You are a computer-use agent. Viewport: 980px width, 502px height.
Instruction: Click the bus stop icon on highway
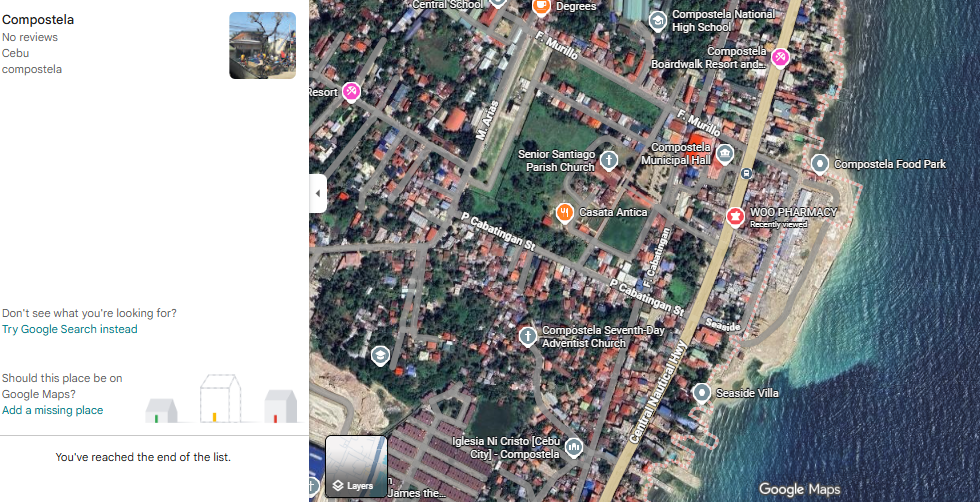tap(746, 172)
